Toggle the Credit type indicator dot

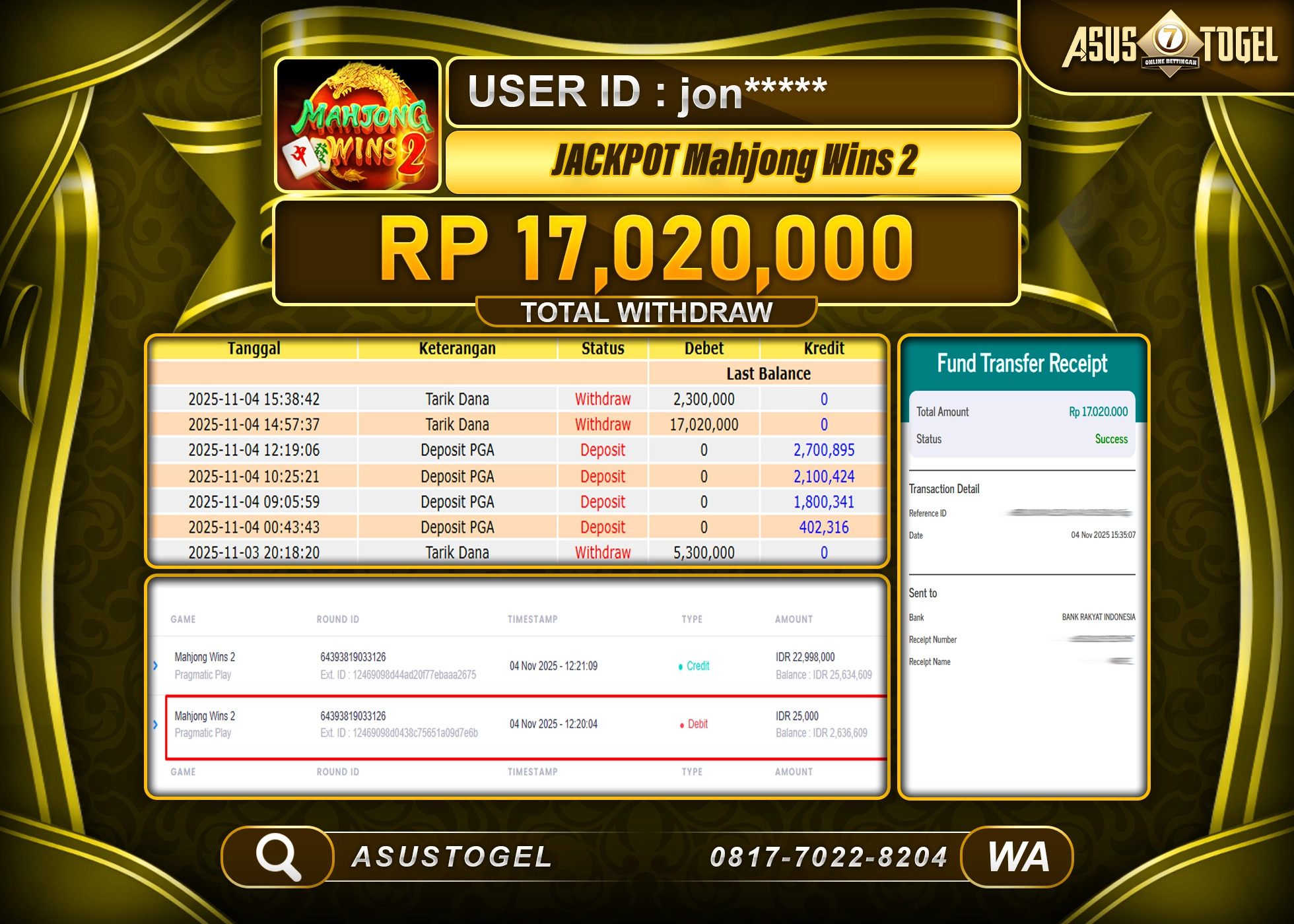pyautogui.click(x=680, y=667)
